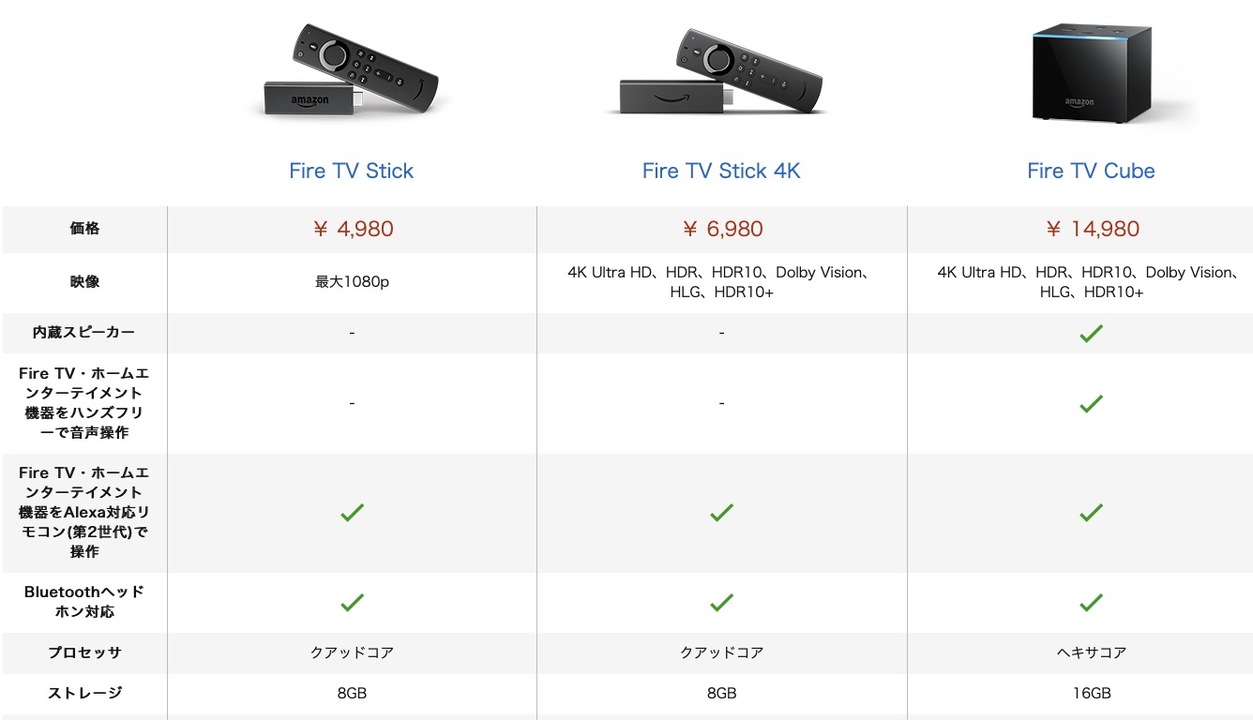Screen dimensions: 1253x720
Task: Click the 価格 row header
Action: click(x=84, y=229)
